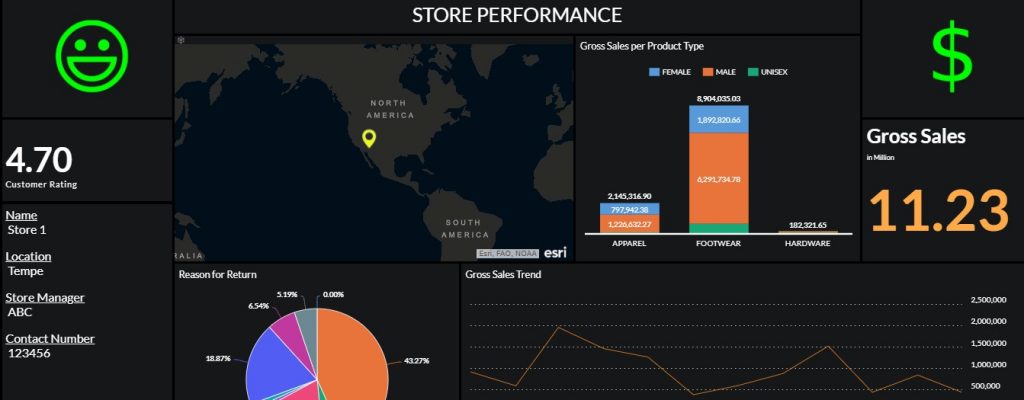1024x400 pixels.
Task: Select the orange Footwear male segment 6,291,734.78
Action: [718, 178]
